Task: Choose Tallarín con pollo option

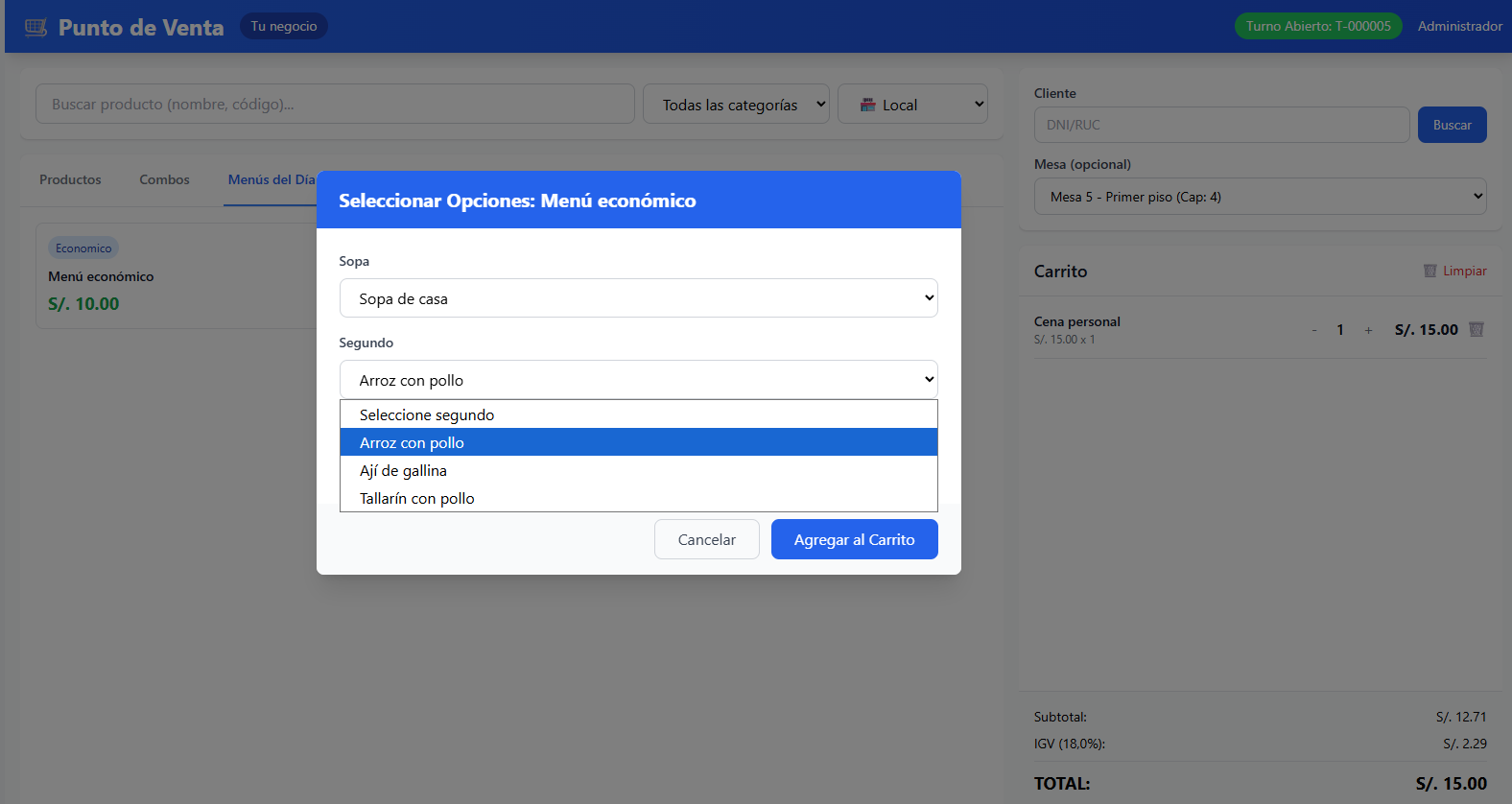Action: tap(639, 498)
